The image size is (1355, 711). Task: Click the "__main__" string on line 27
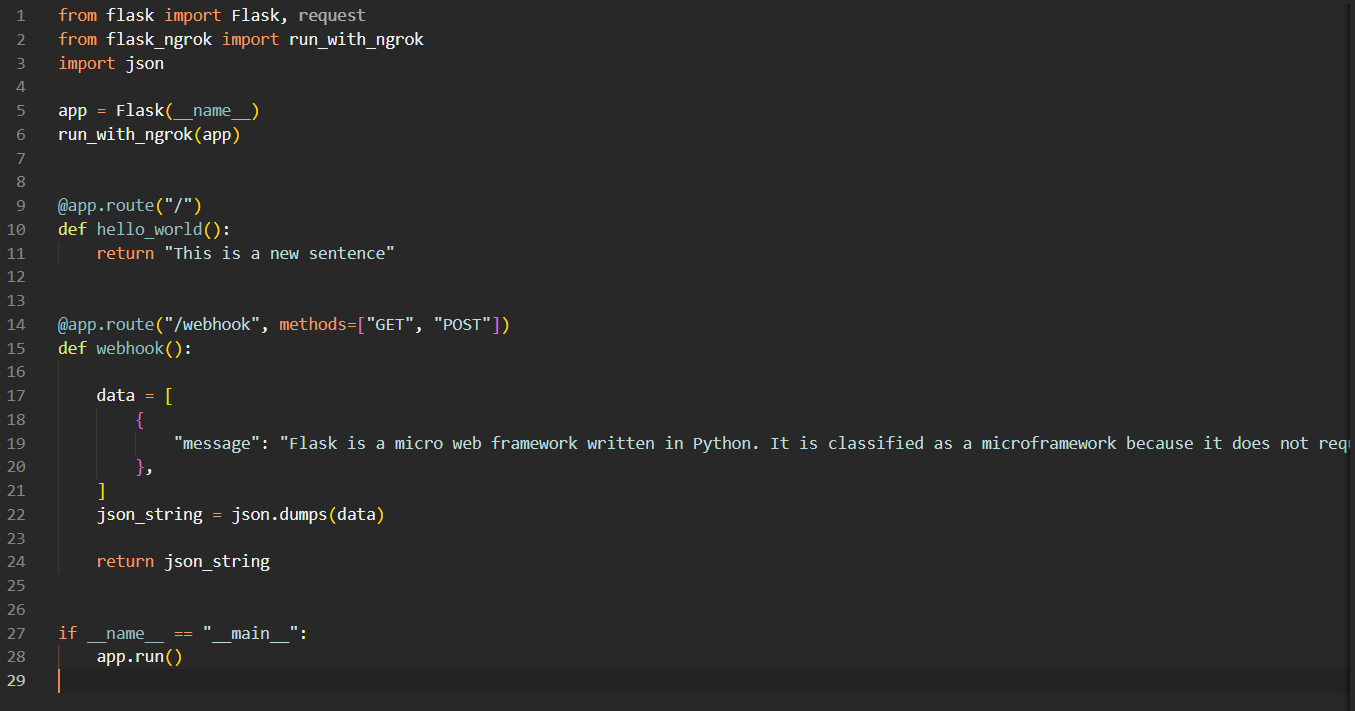(x=250, y=634)
